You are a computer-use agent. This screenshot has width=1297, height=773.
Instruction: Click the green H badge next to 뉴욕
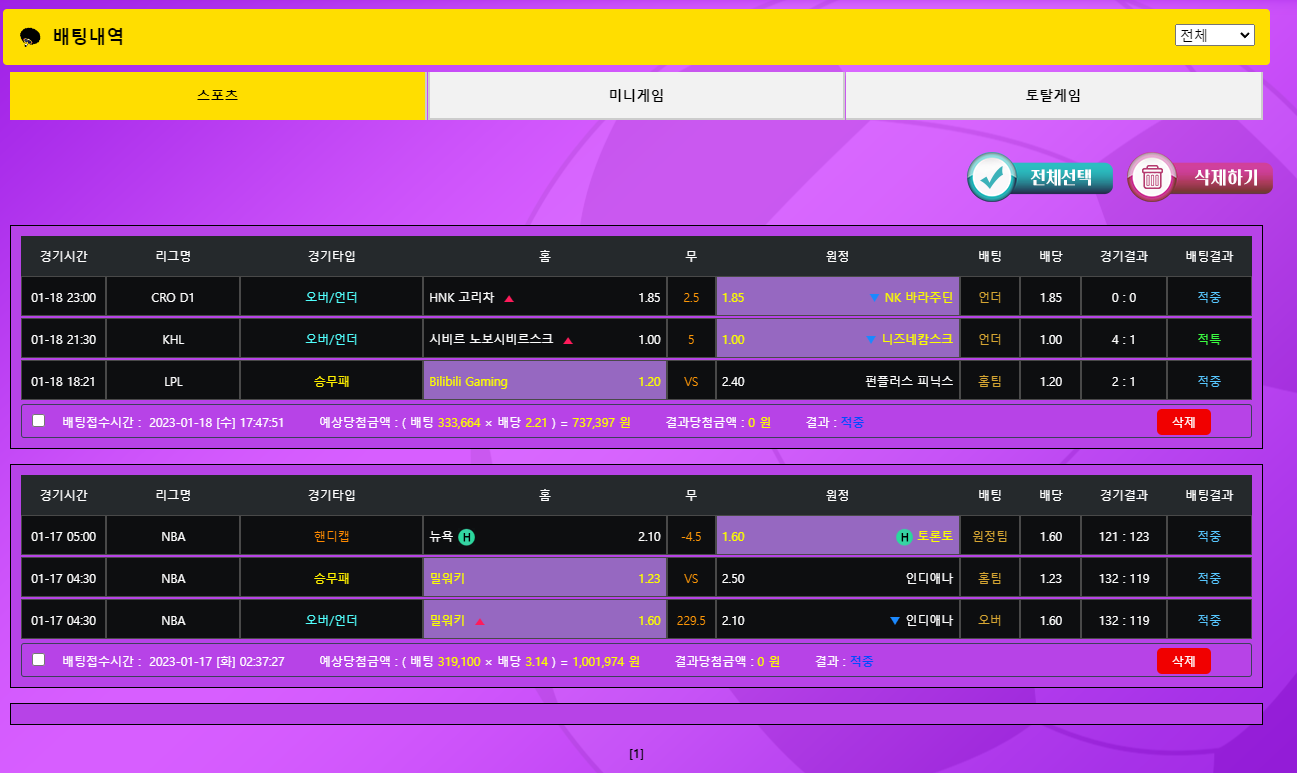466,537
